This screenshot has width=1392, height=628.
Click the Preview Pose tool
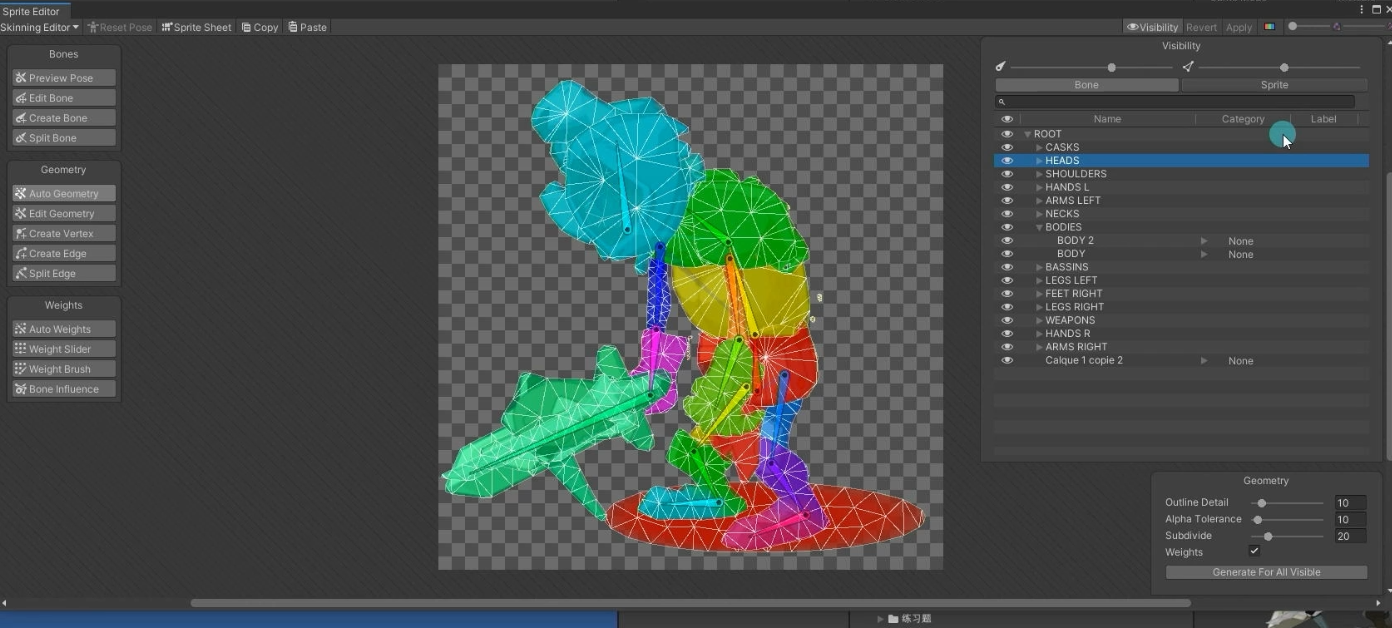(x=64, y=78)
